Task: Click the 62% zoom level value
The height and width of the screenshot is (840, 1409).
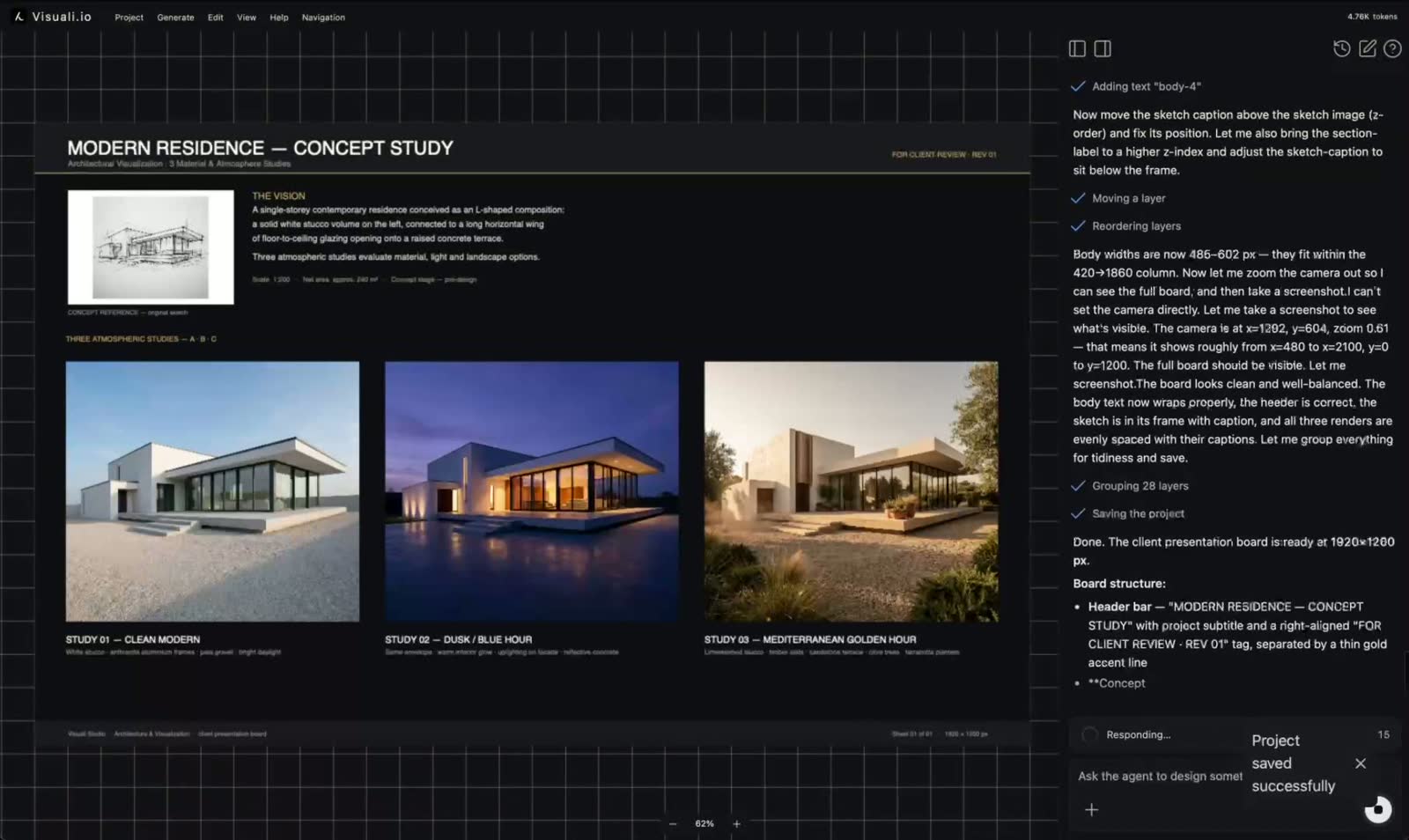Action: (704, 824)
